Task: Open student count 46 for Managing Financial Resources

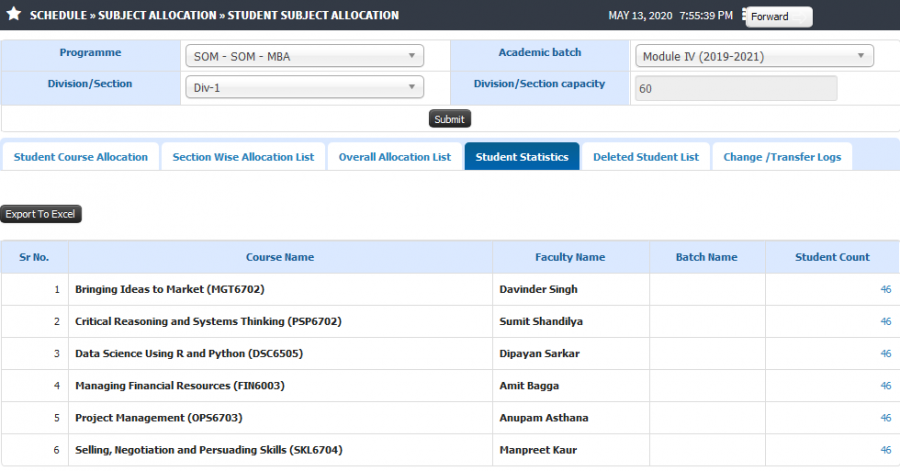Action: click(x=886, y=386)
